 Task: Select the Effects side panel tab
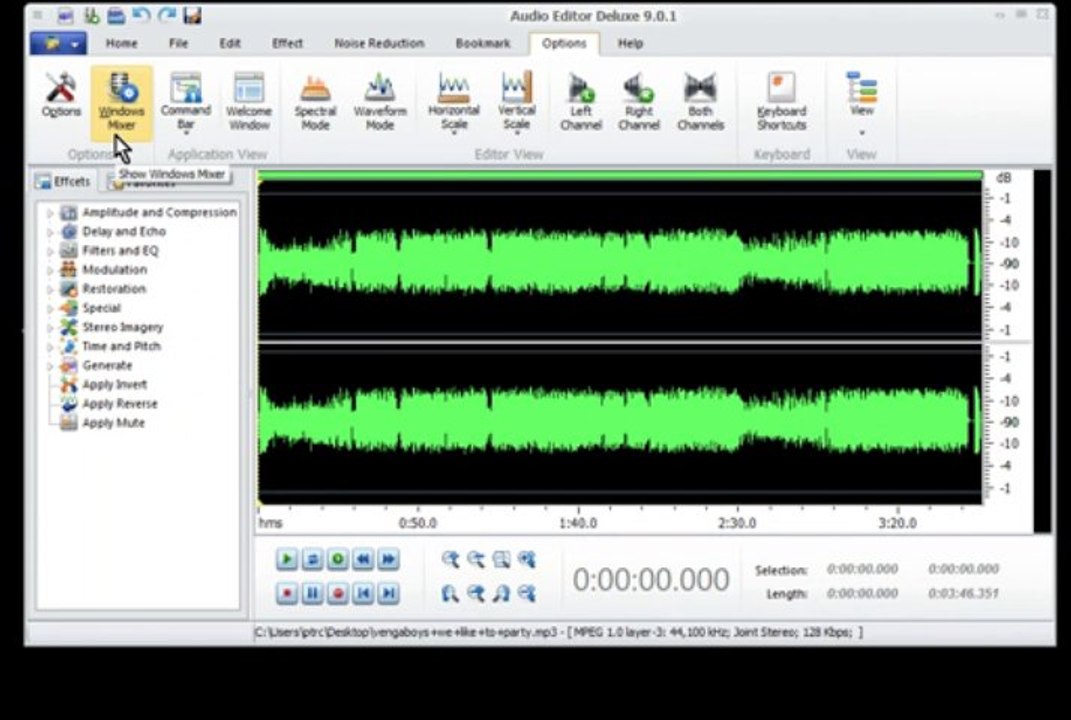[64, 182]
